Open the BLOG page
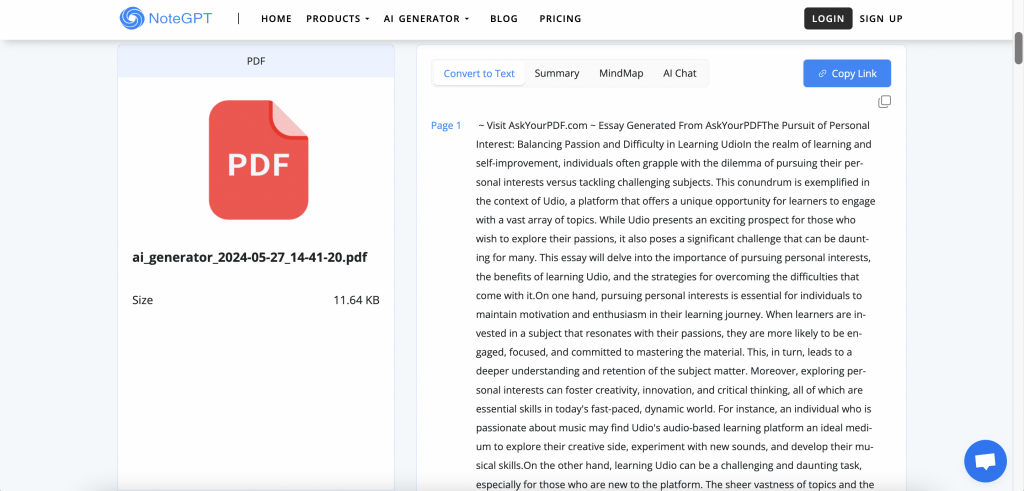The width and height of the screenshot is (1024, 491). [x=504, y=19]
